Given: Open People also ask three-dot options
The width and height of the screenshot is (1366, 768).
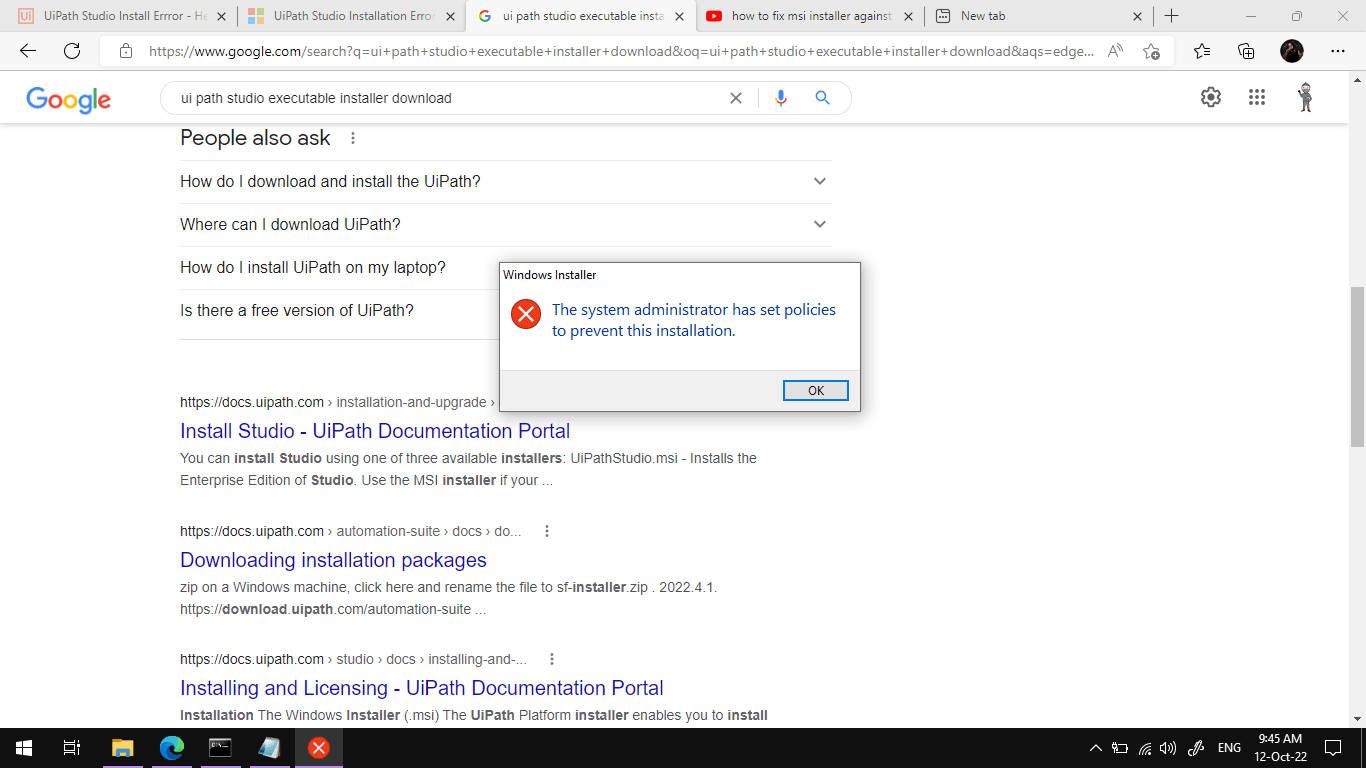Looking at the screenshot, I should tap(353, 138).
